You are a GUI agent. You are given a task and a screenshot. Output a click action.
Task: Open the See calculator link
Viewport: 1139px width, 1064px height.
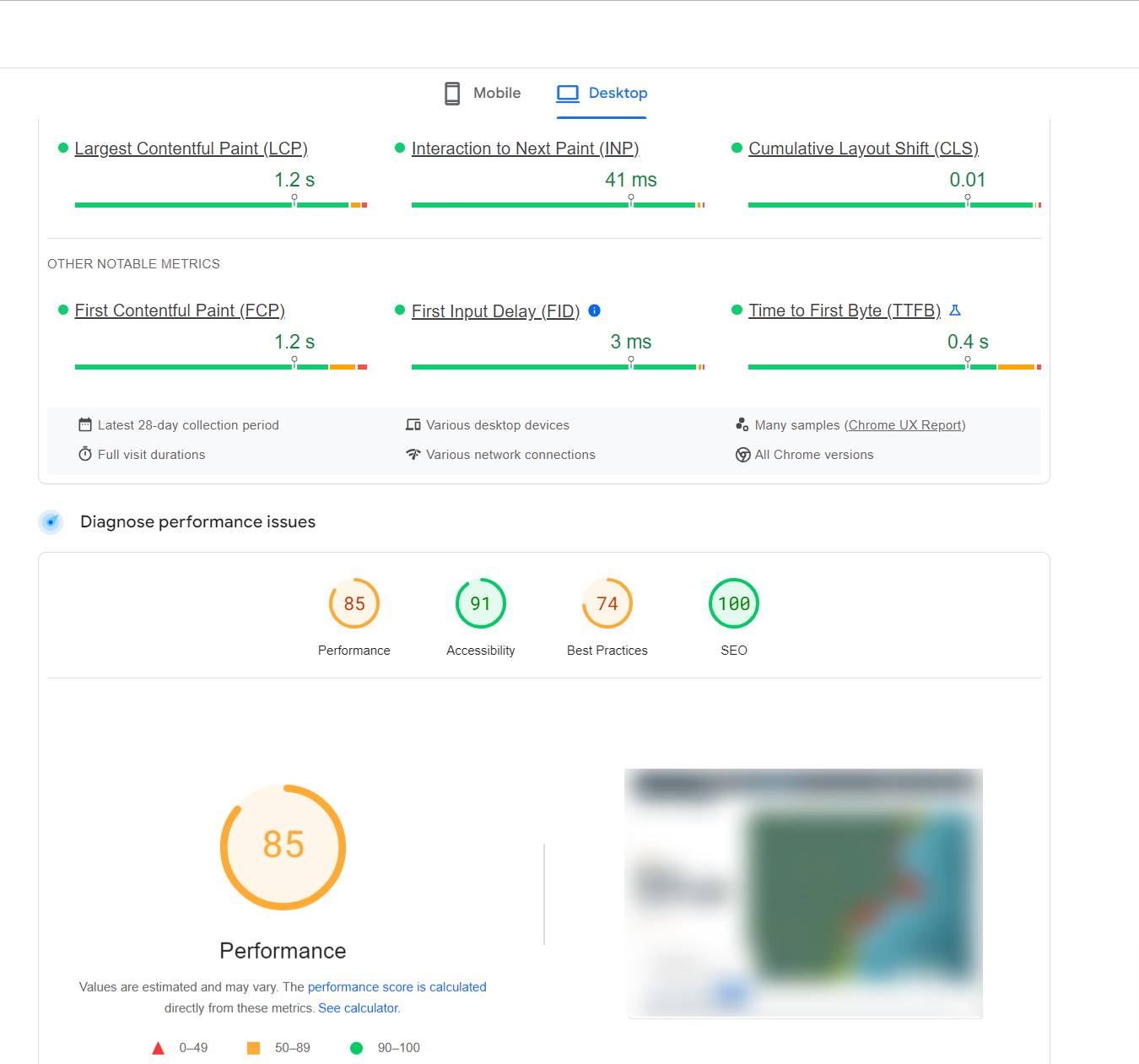click(x=359, y=1008)
